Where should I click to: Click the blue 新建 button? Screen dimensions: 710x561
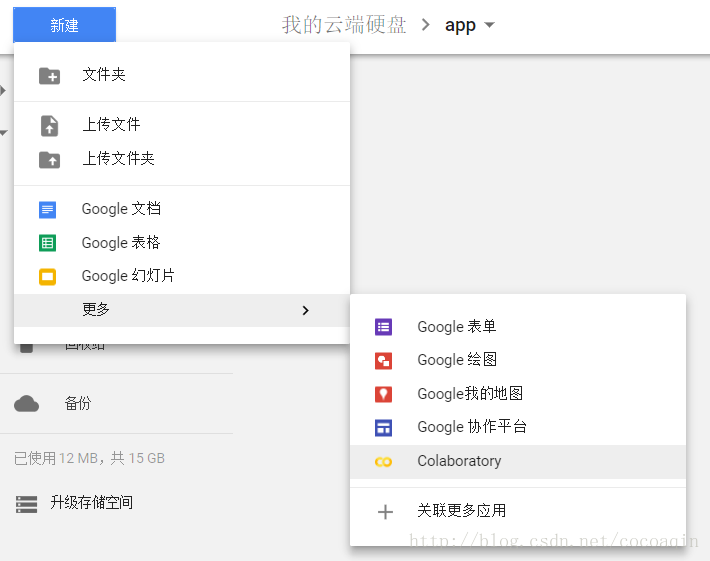64,24
